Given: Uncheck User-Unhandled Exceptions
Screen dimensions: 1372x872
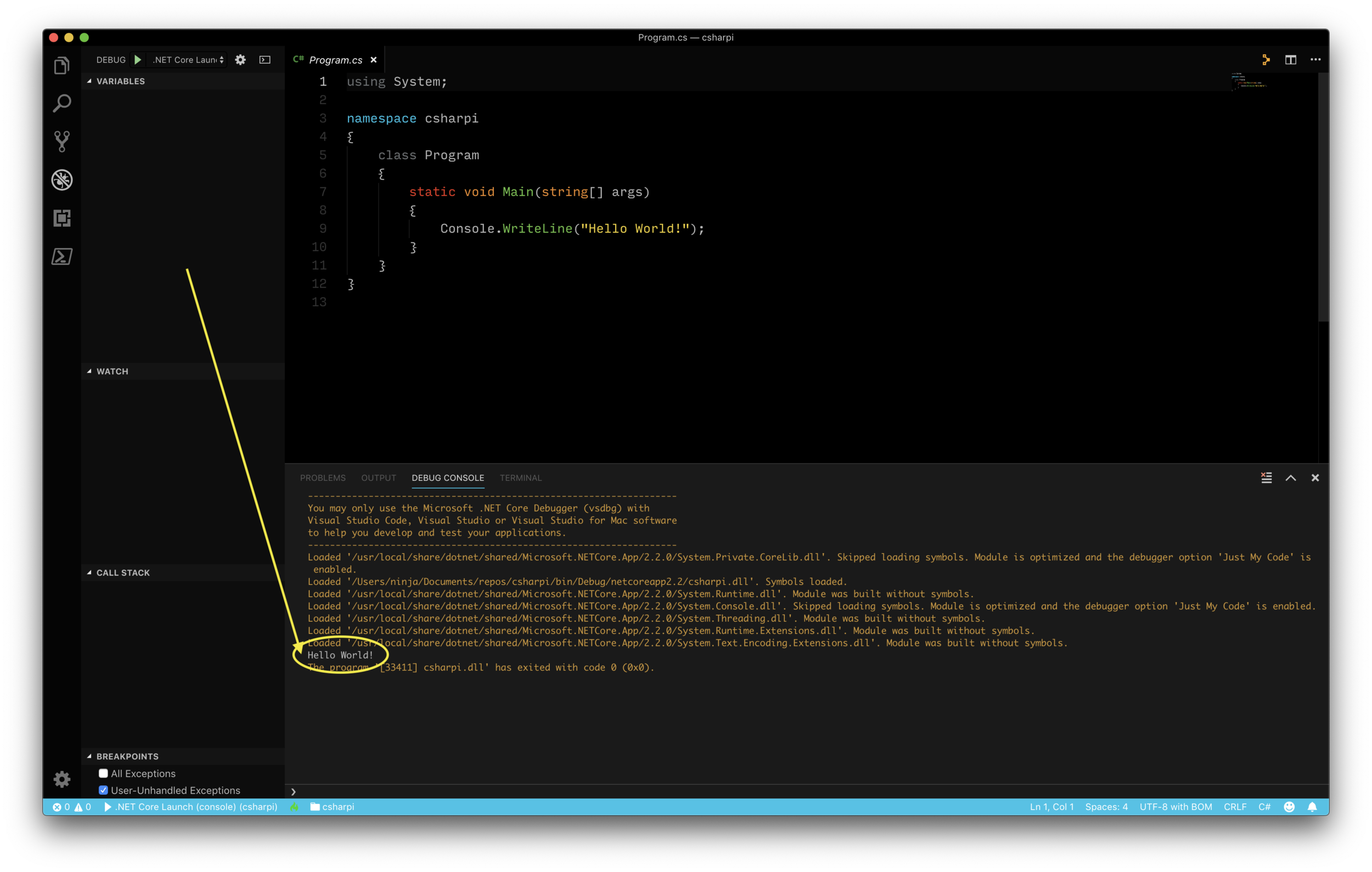Looking at the screenshot, I should 103,790.
